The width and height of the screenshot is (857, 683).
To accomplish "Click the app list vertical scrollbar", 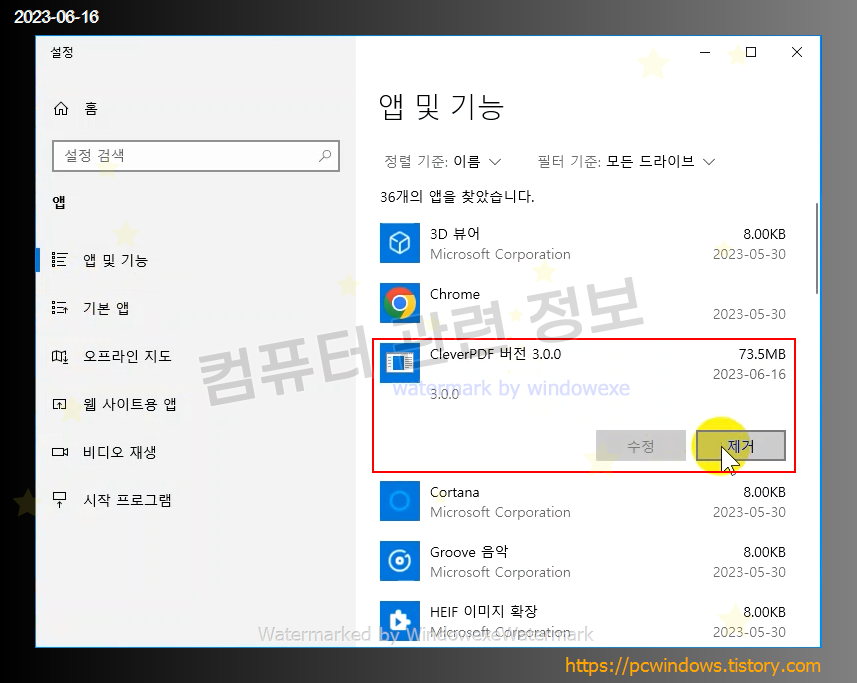I will 817,249.
